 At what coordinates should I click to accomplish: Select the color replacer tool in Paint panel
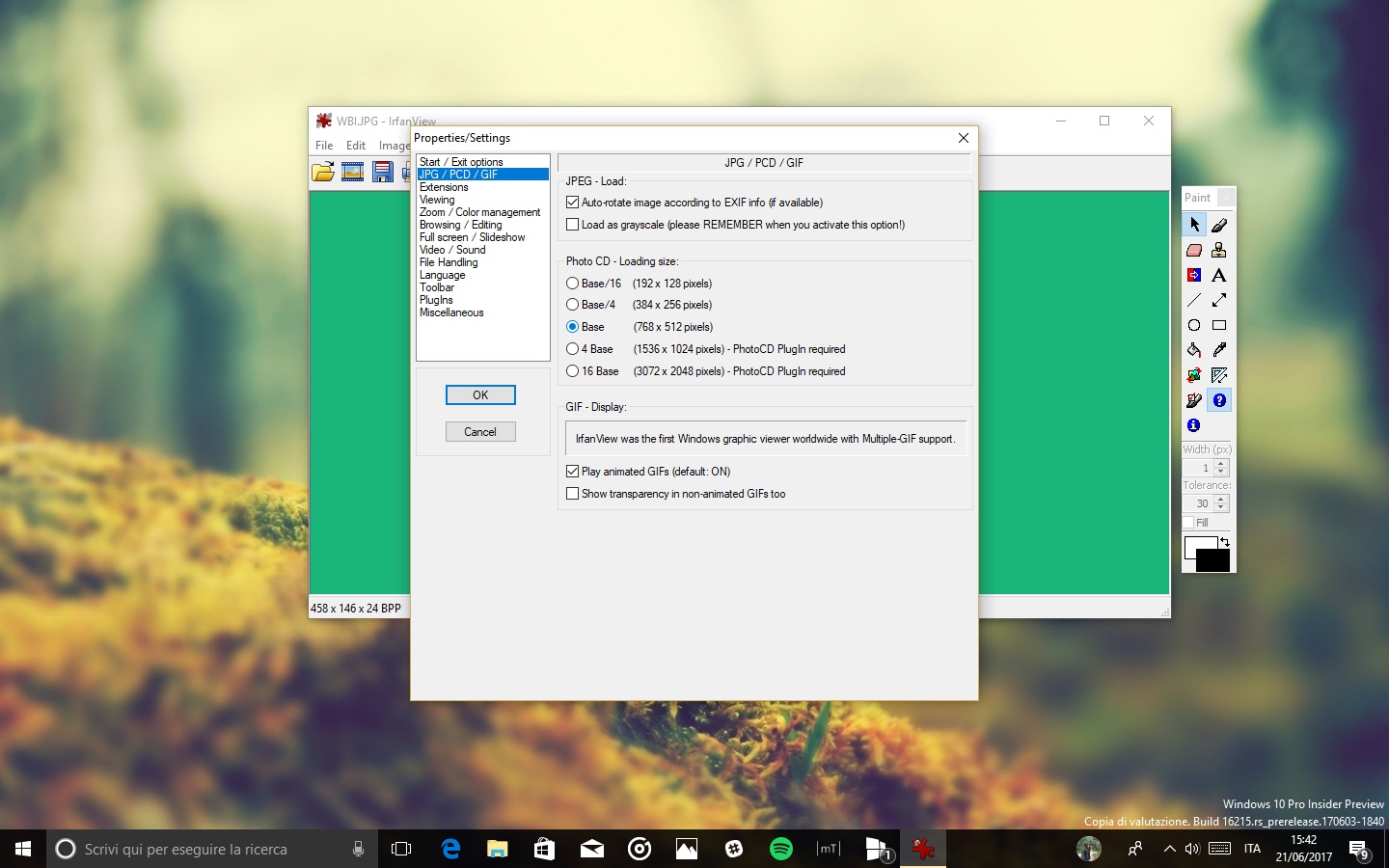tap(1194, 275)
